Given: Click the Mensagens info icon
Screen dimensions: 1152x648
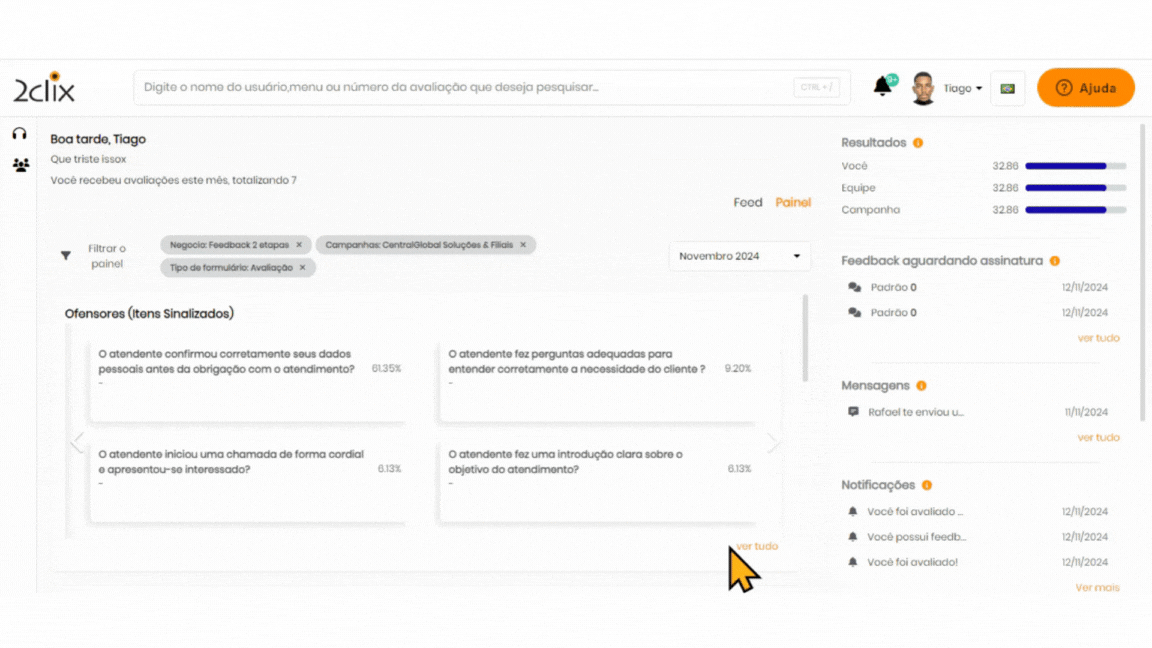Looking at the screenshot, I should tap(921, 386).
